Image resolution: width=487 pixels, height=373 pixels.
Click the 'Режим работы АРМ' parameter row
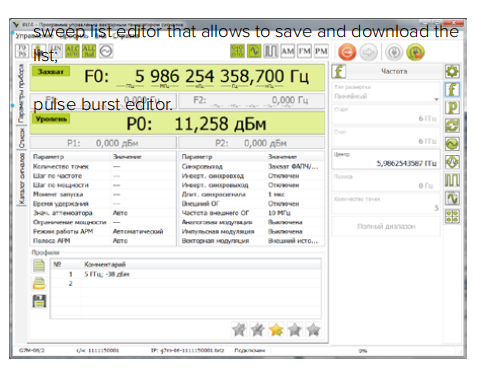(x=103, y=231)
